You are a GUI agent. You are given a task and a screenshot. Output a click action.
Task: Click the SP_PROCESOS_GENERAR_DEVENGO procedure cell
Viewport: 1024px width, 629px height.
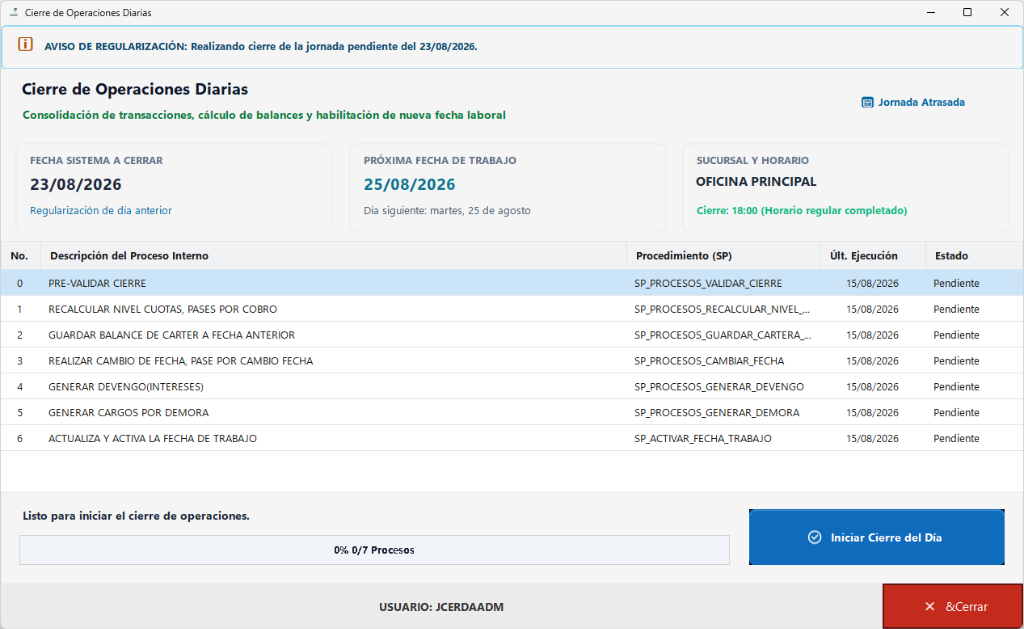(x=719, y=387)
